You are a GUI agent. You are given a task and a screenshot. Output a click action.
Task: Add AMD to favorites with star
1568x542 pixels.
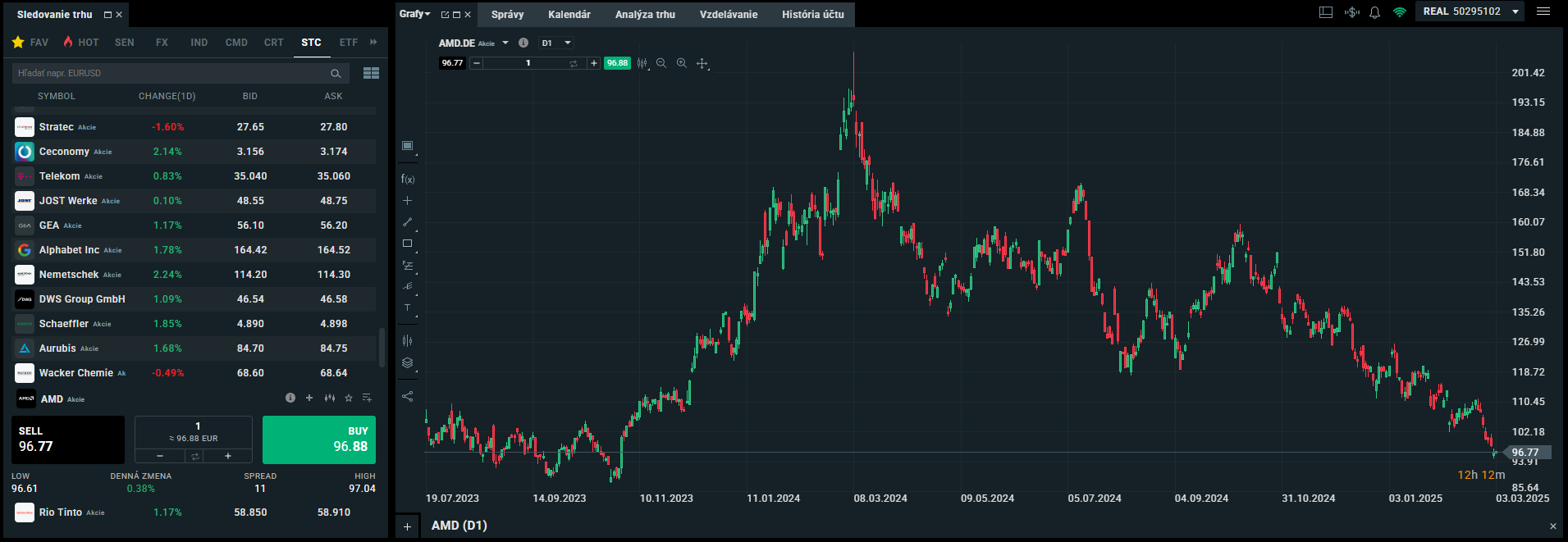(x=349, y=399)
